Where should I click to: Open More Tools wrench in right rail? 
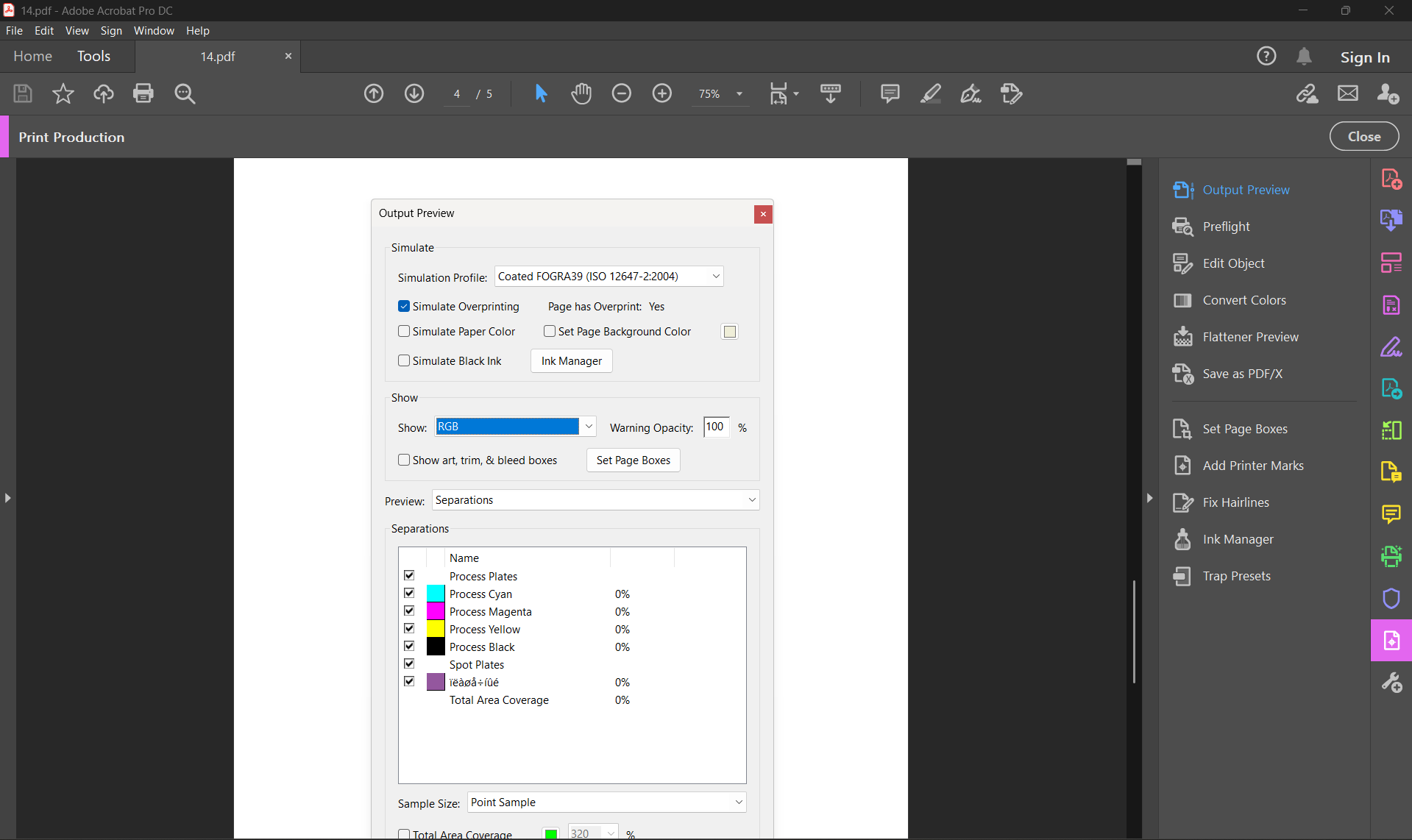point(1391,683)
